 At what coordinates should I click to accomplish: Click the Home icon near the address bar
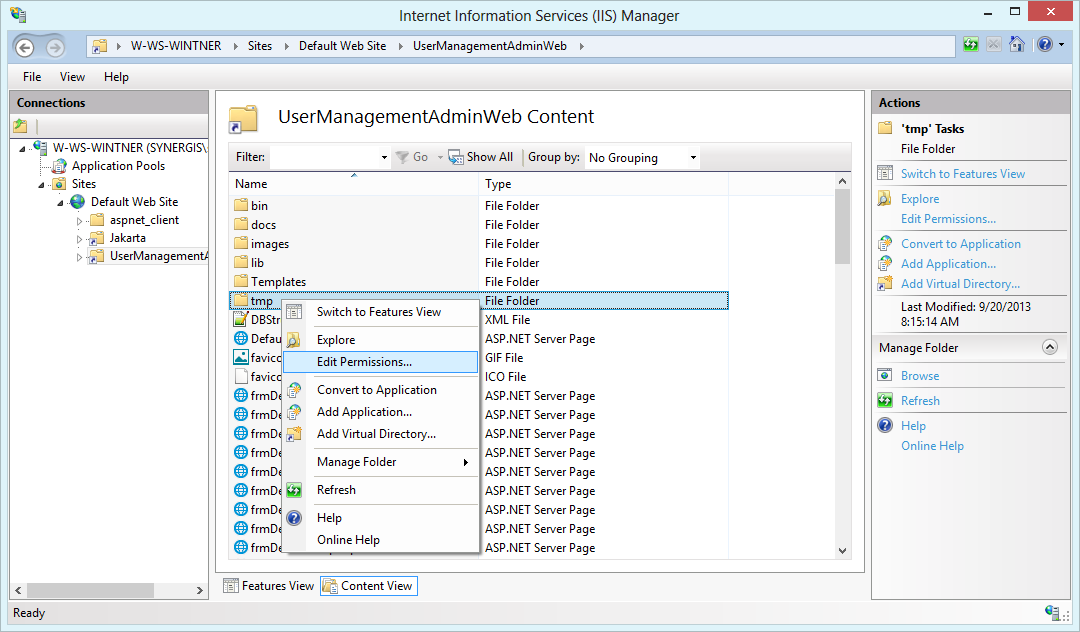pyautogui.click(x=1017, y=45)
